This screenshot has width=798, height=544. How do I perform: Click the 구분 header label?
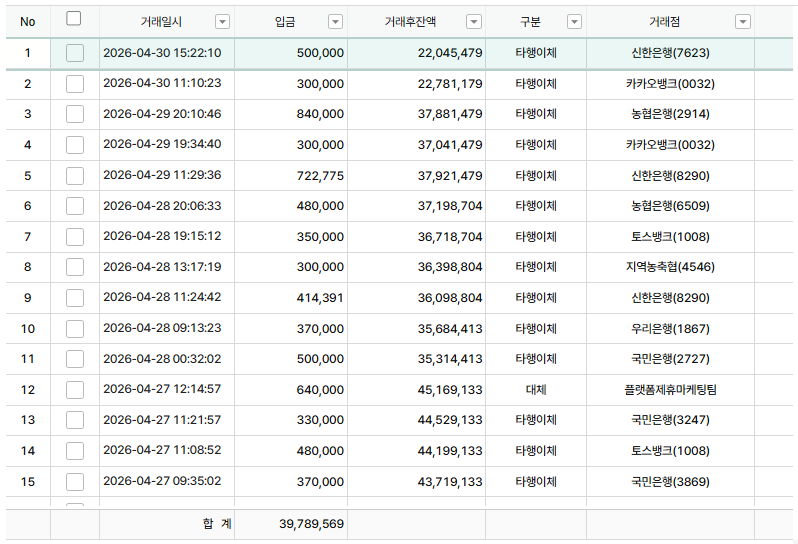coord(530,22)
